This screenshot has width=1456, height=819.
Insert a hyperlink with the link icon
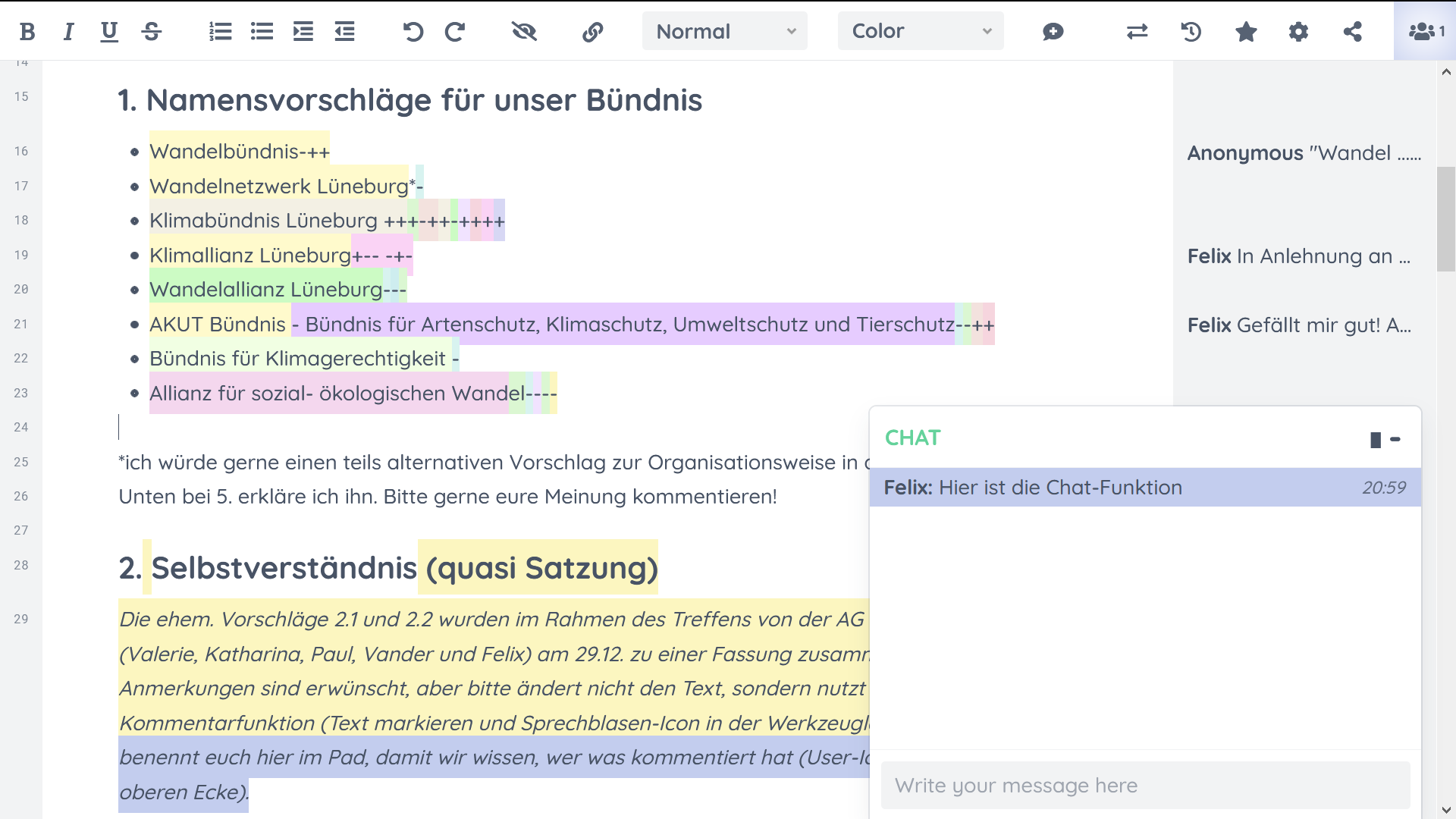(592, 31)
